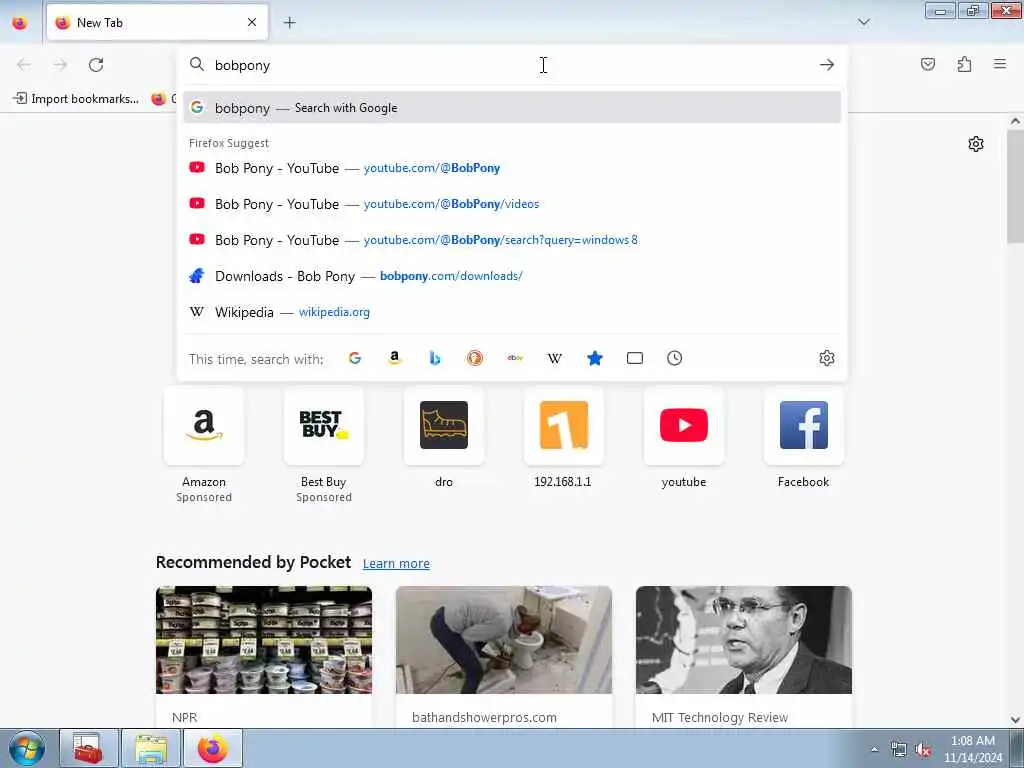
Task: Click into the address bar text field
Action: pyautogui.click(x=512, y=65)
